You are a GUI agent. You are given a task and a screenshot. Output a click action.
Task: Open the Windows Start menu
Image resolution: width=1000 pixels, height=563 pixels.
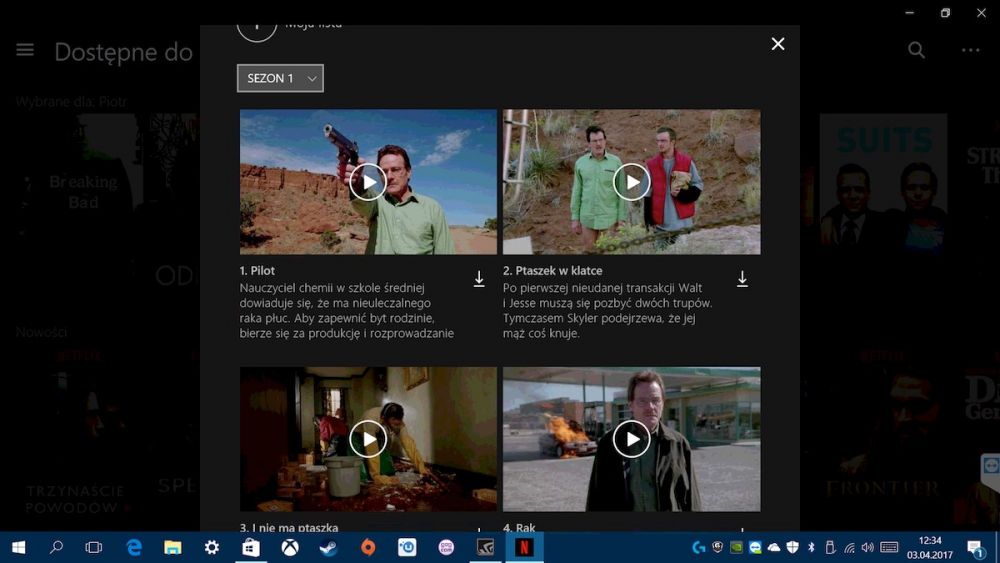click(x=18, y=547)
